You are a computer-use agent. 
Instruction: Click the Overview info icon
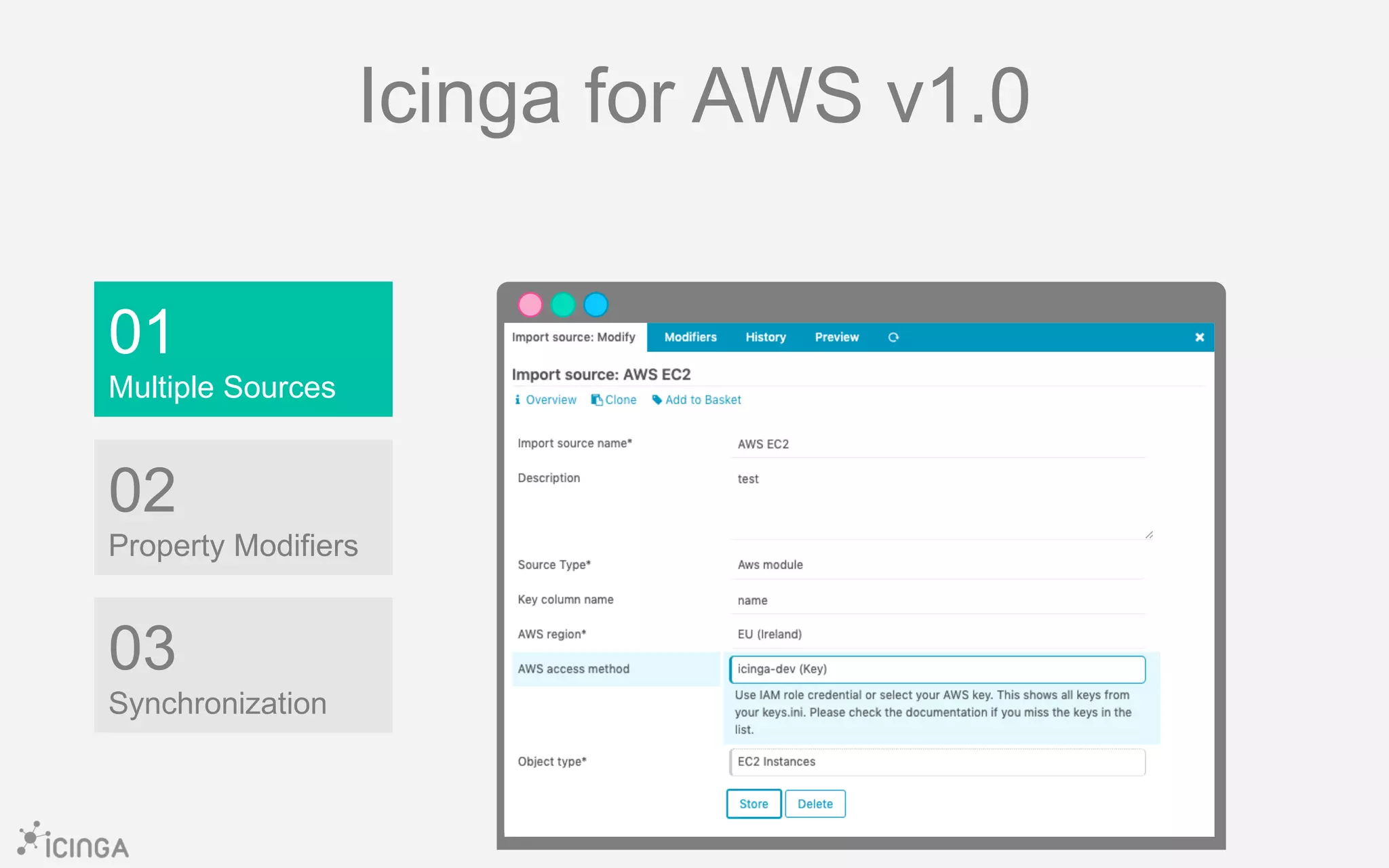517,399
